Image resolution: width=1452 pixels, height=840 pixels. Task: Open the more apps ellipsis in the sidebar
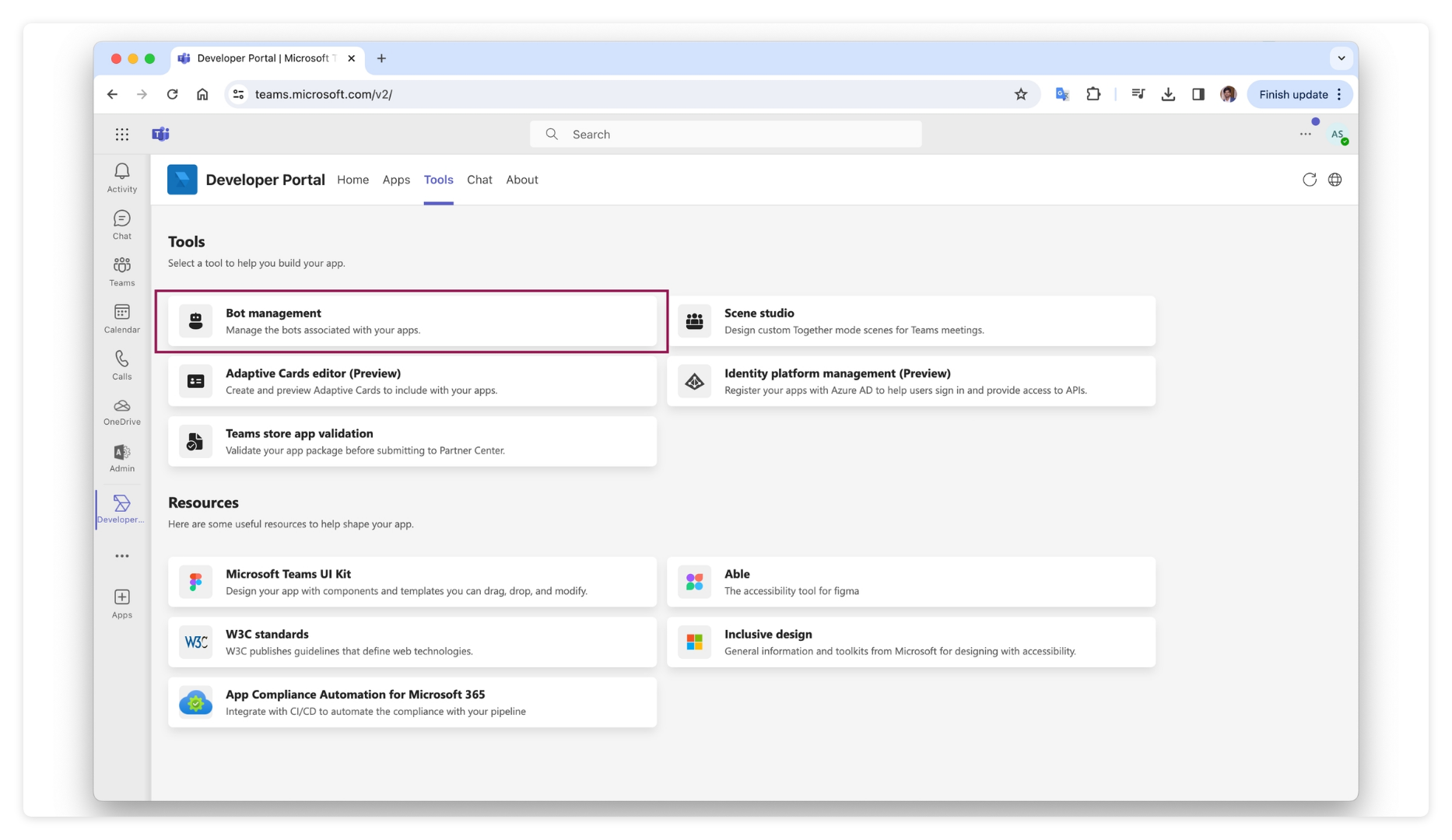coord(121,555)
